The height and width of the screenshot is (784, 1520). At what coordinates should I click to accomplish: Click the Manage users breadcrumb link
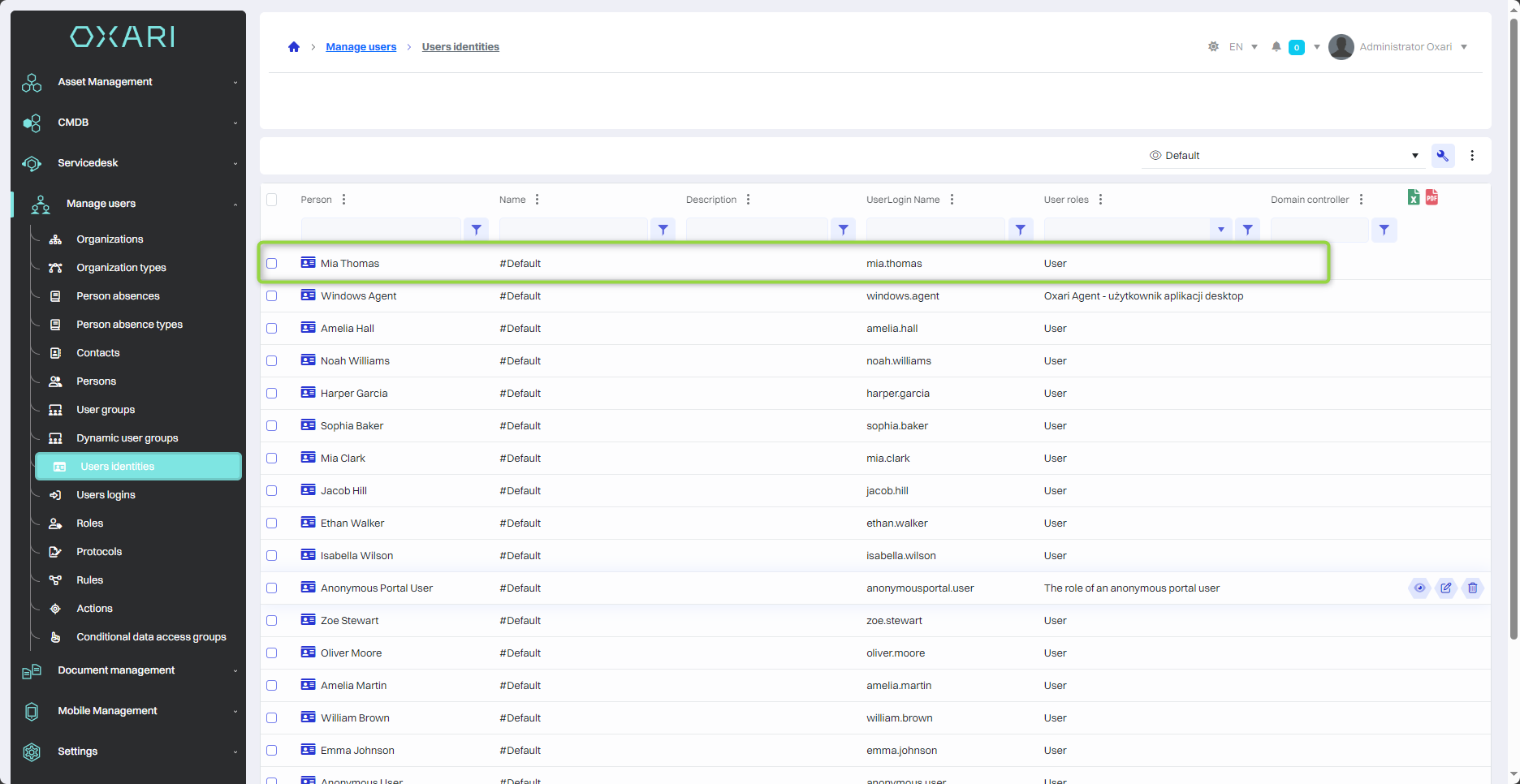pos(361,47)
